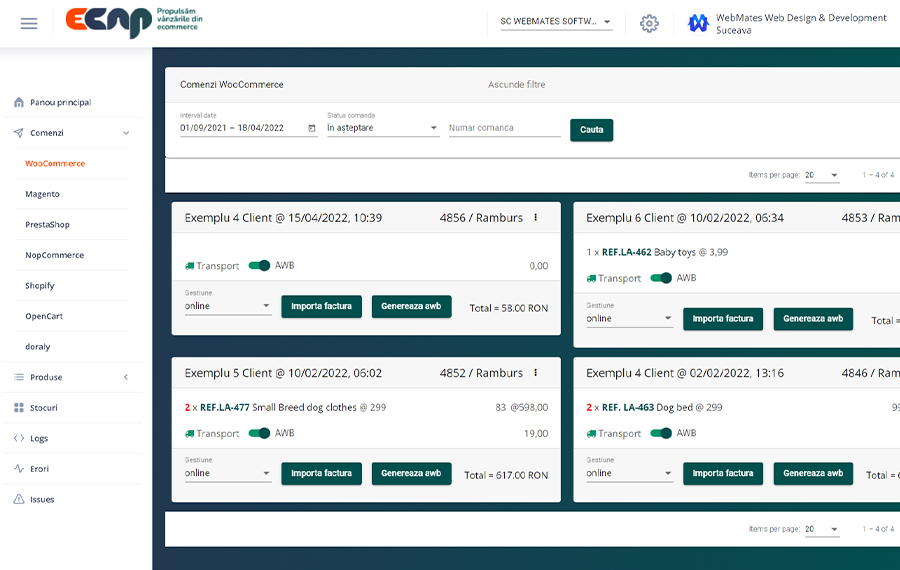
Task: Click the WebMates company logo icon
Action: pyautogui.click(x=698, y=23)
